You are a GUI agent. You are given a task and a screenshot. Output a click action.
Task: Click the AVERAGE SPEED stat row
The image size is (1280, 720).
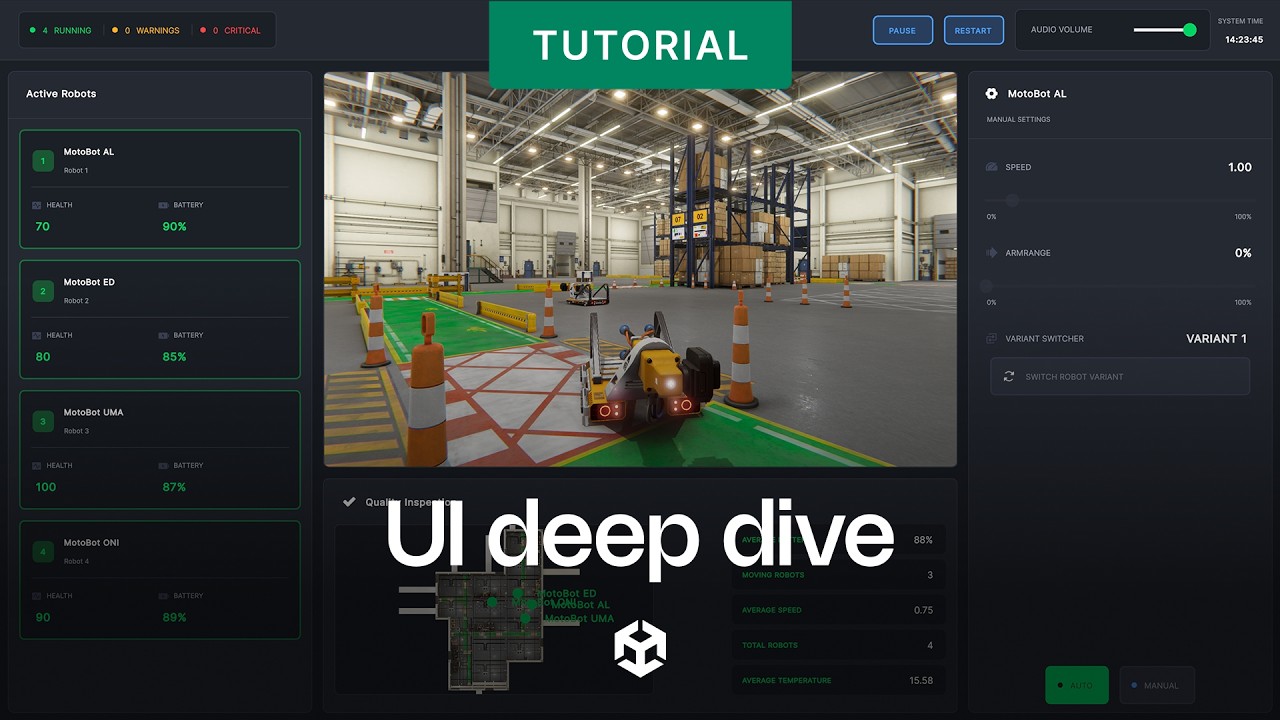click(x=838, y=610)
